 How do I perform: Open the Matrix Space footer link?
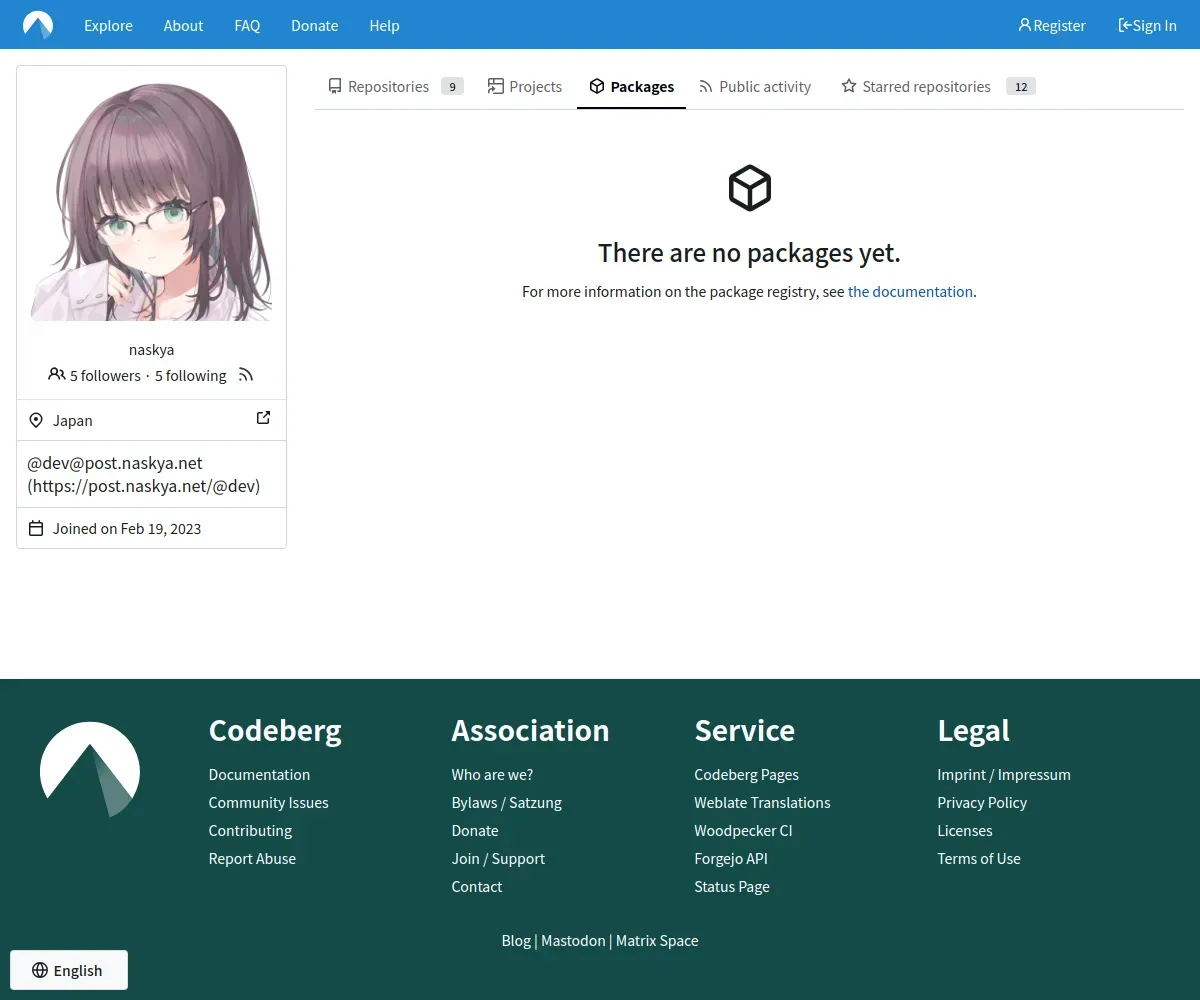click(657, 941)
